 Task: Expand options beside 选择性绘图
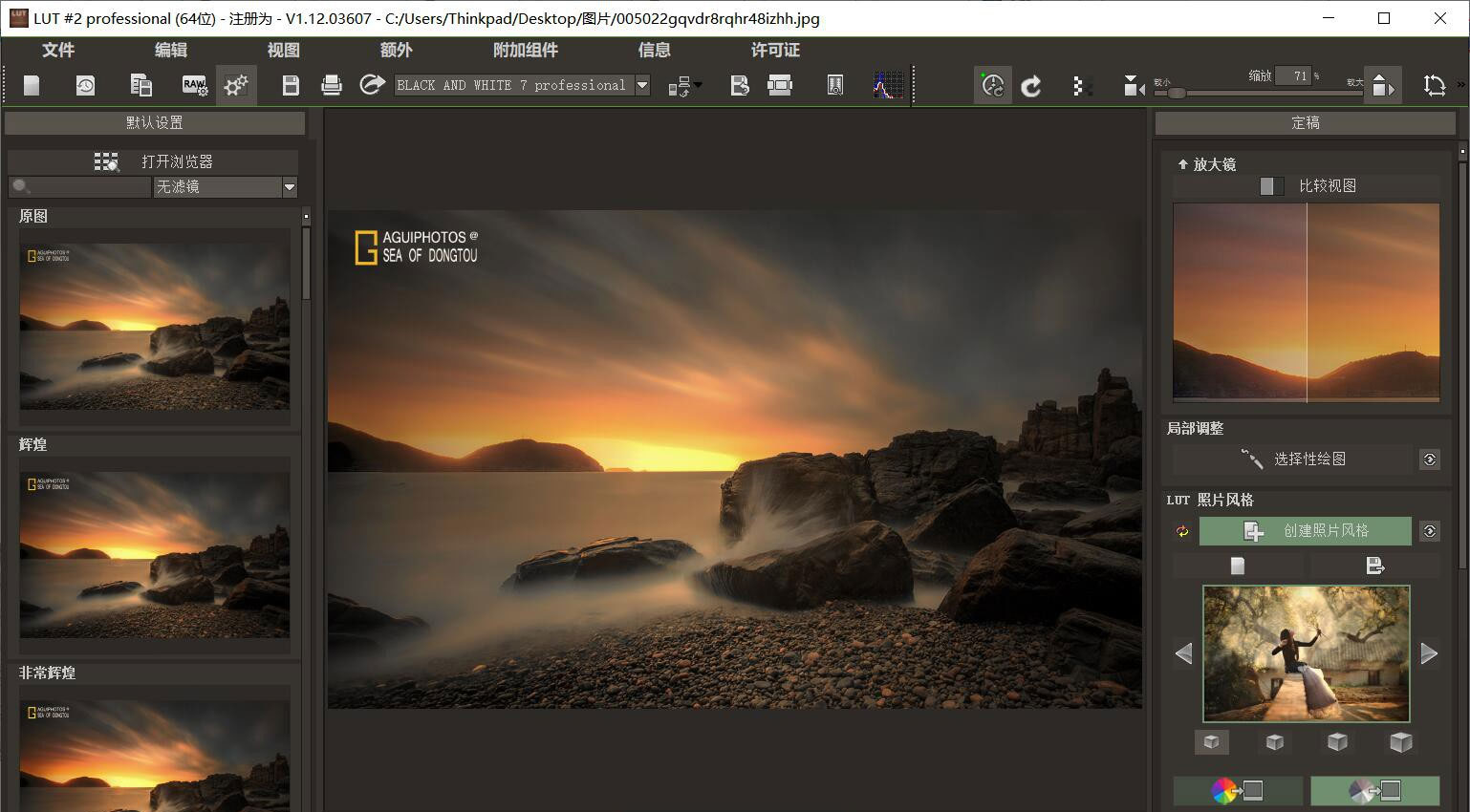(1430, 459)
